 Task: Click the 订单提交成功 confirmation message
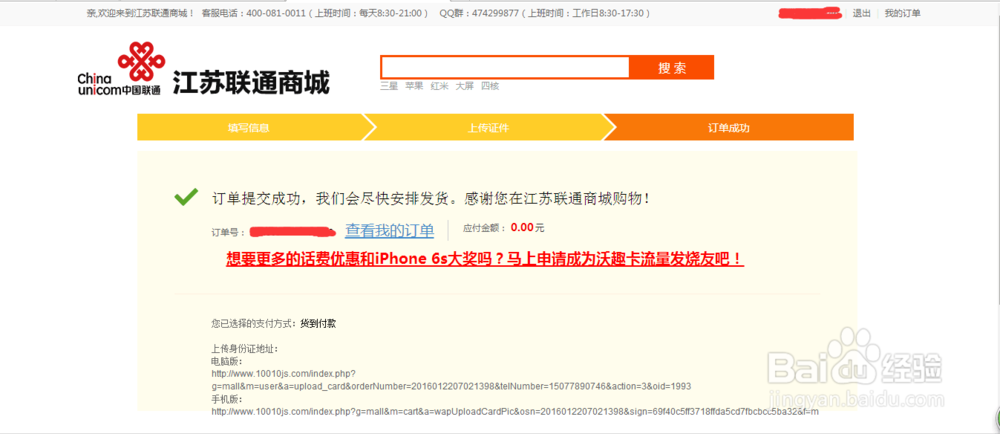[x=432, y=198]
